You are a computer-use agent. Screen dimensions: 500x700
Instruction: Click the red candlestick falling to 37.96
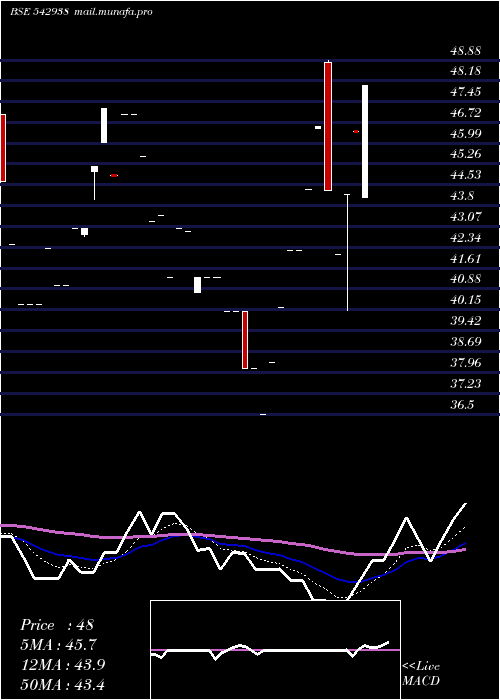pyautogui.click(x=245, y=340)
